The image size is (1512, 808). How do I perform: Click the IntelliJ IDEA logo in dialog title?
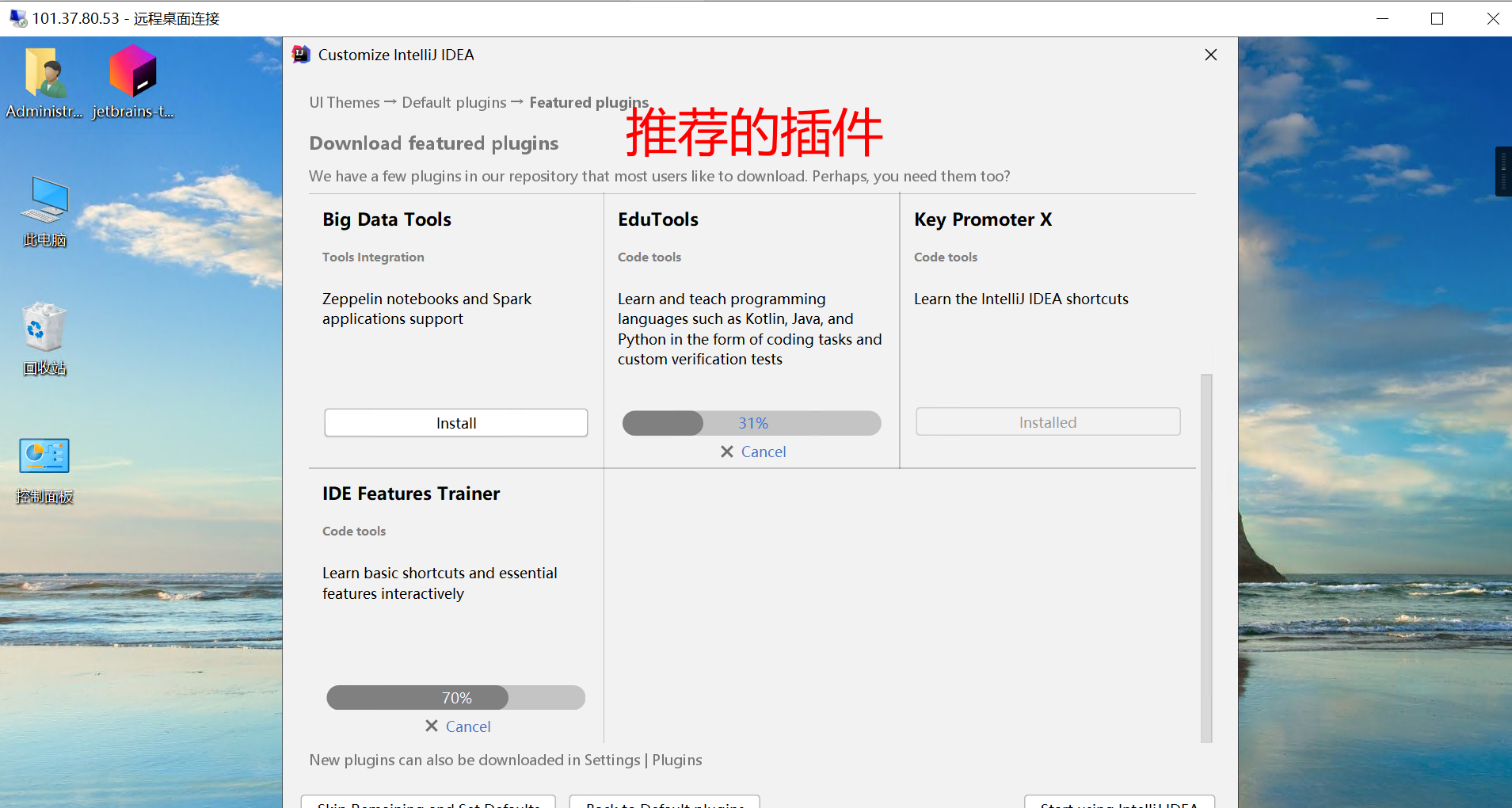pyautogui.click(x=301, y=55)
